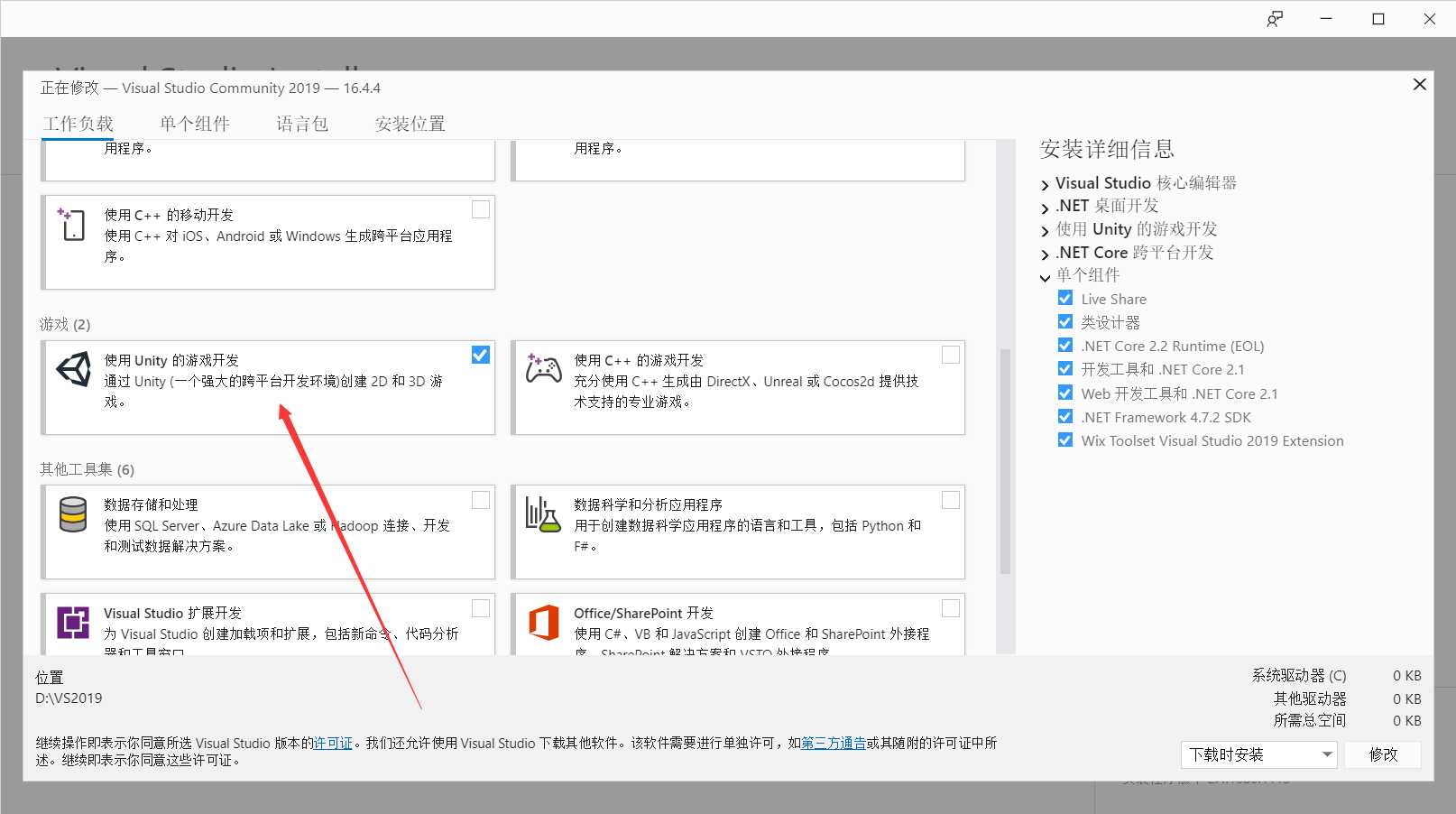Open the 第三方通告 link

834,744
